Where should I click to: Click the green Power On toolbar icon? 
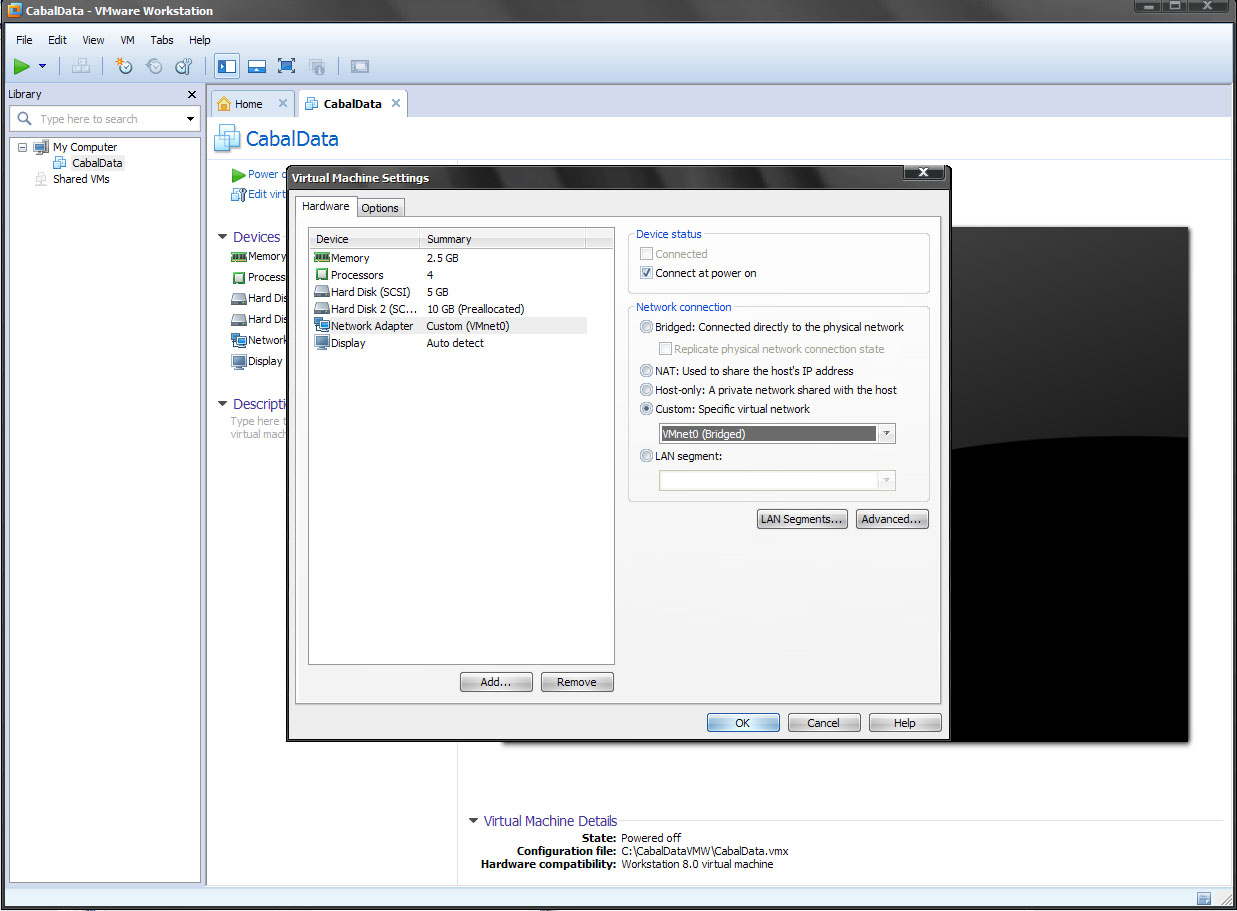(x=21, y=66)
